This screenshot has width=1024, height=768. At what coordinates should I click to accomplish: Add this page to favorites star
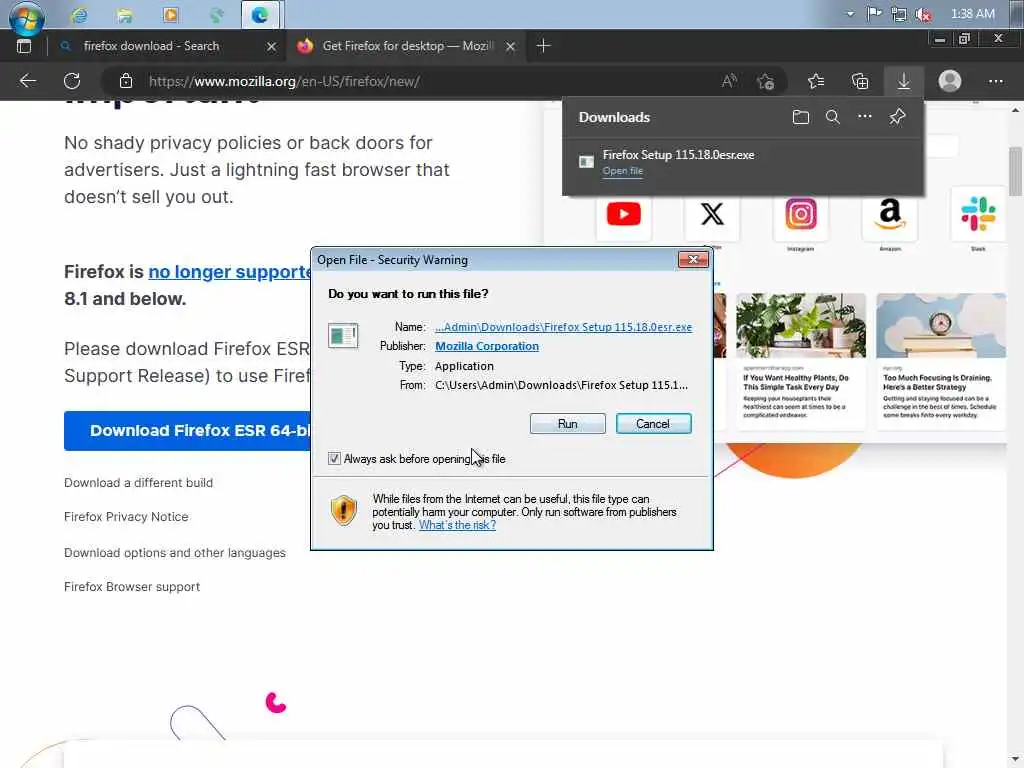pyautogui.click(x=765, y=81)
